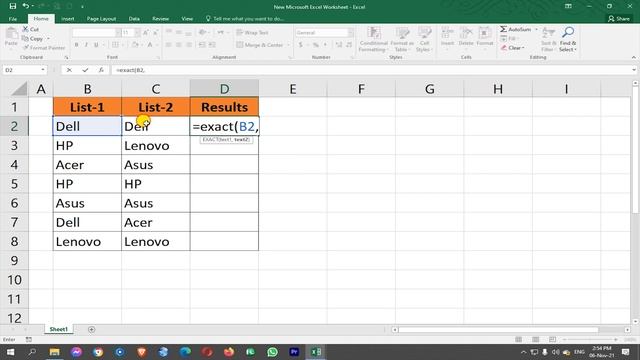This screenshot has height=360, width=640.
Task: Open Cell Styles gallery
Action: click(x=424, y=39)
